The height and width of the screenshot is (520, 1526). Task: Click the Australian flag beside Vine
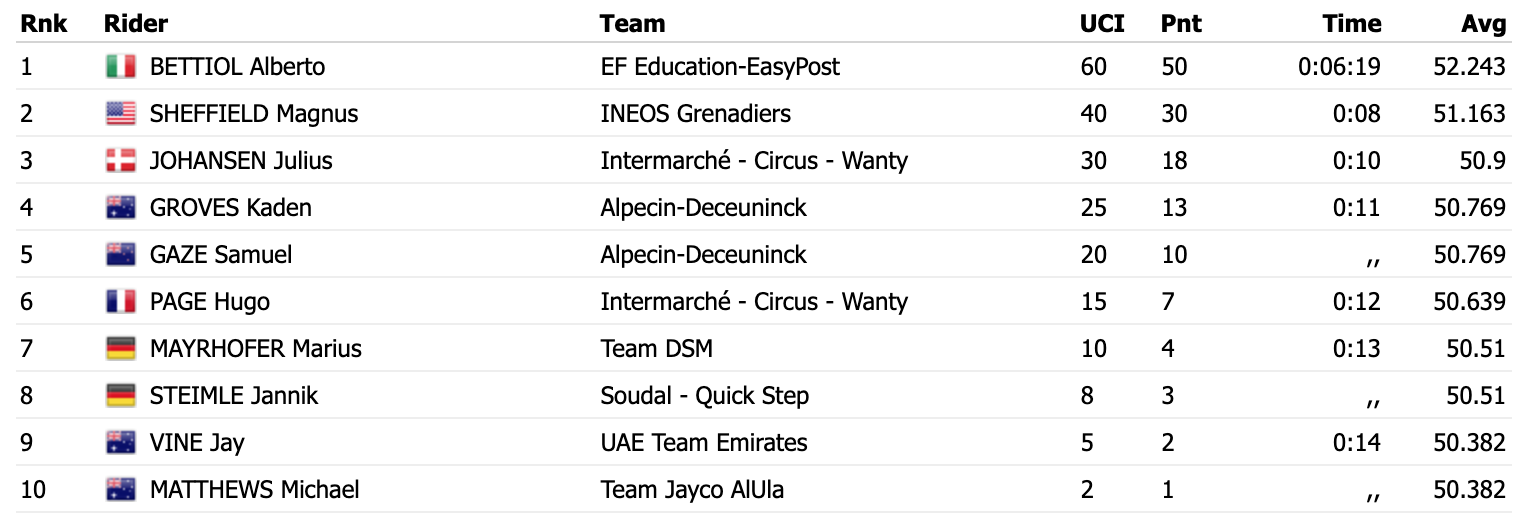[x=120, y=443]
